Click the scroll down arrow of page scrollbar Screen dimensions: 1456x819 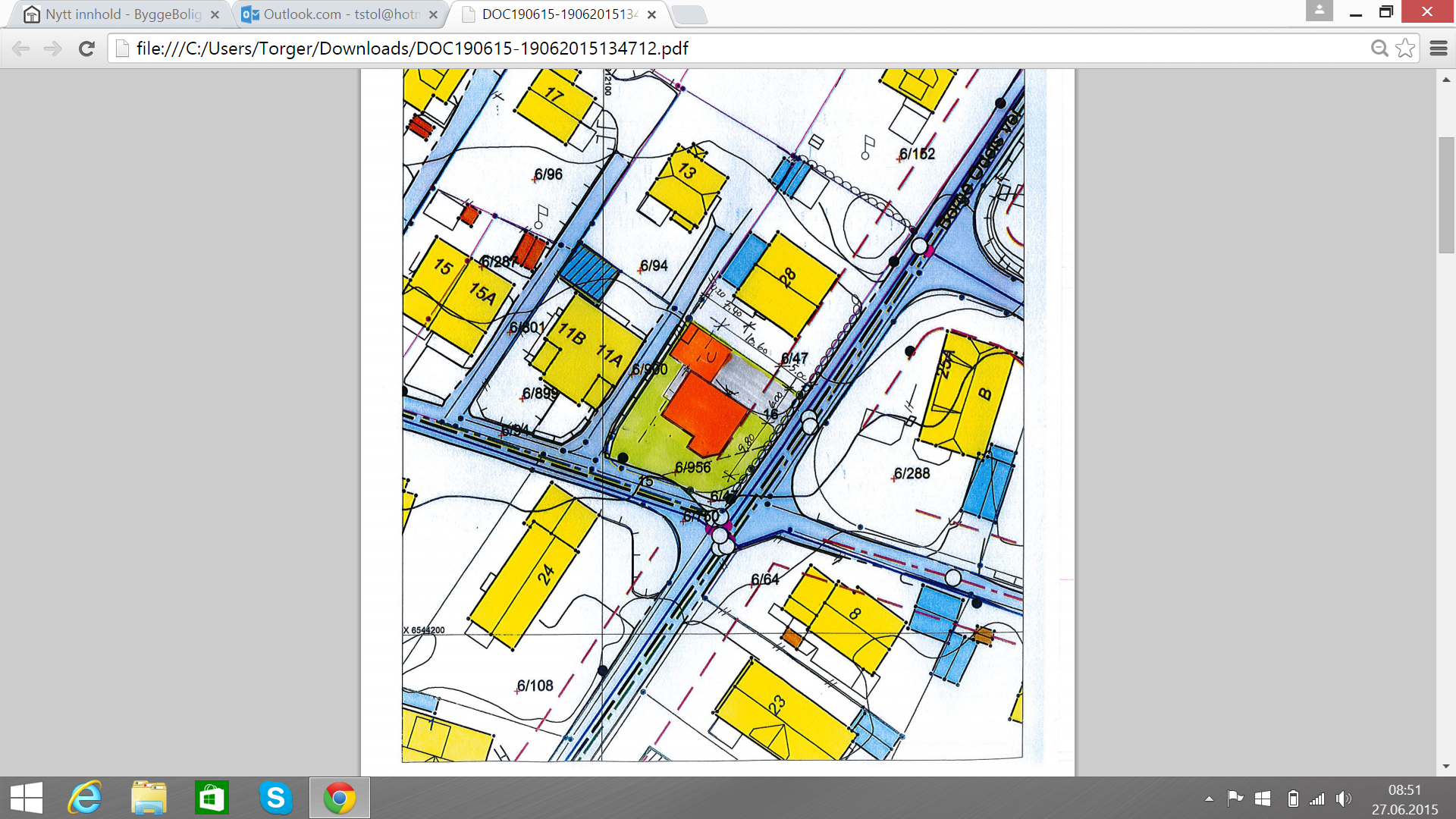click(x=1446, y=766)
